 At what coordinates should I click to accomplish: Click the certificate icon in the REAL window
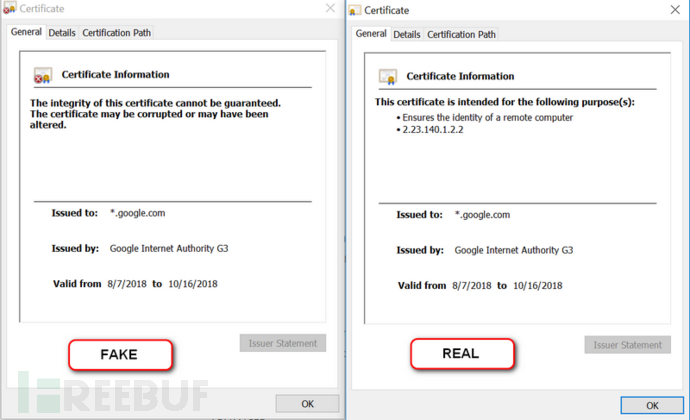pyautogui.click(x=388, y=77)
